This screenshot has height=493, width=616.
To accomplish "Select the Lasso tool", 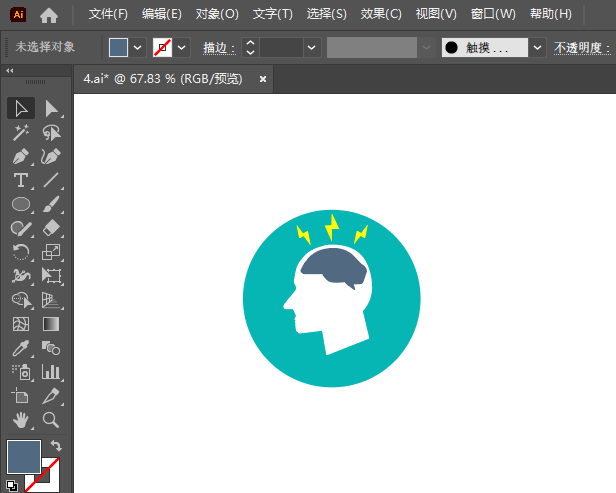I will point(51,132).
